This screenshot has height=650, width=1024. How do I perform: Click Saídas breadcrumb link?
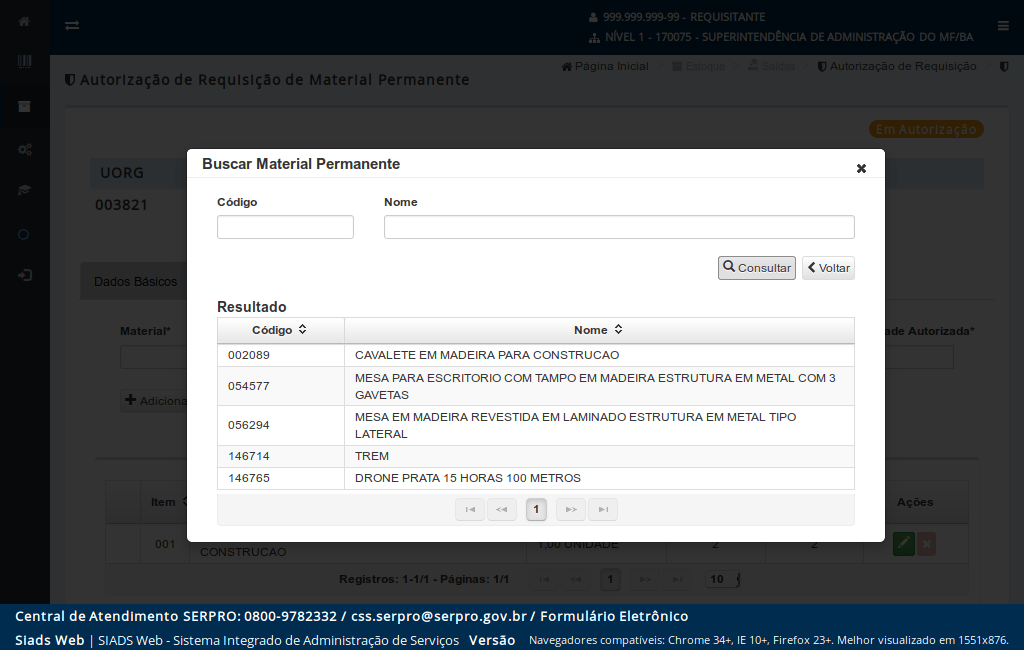coord(772,66)
